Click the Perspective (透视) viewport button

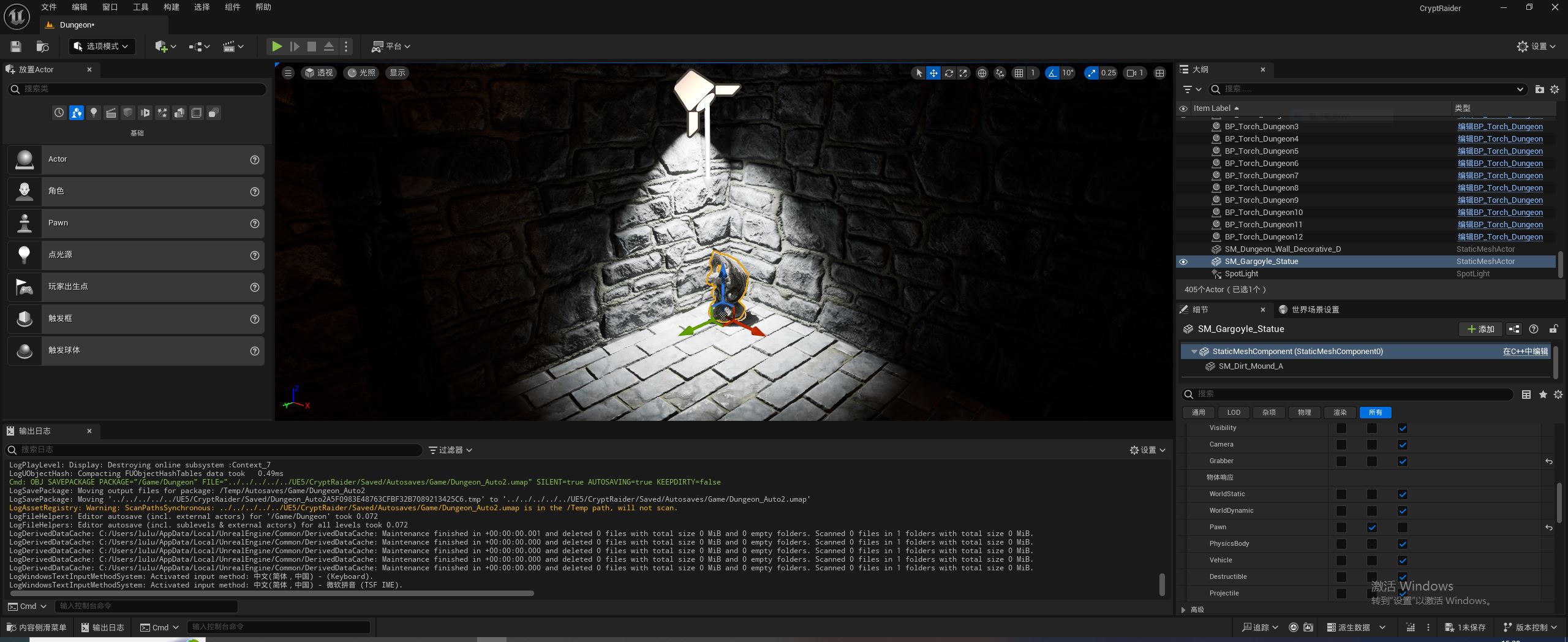coord(318,73)
